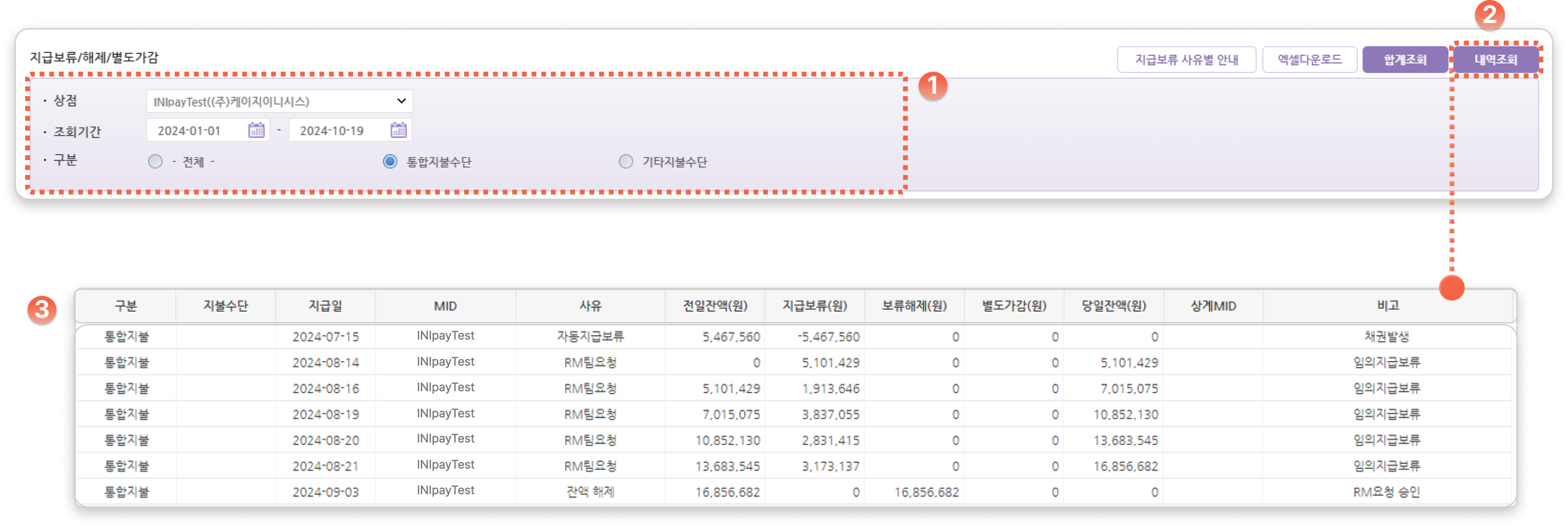Select the RM요청 승인 remark cell
1568x527 pixels.
(x=1387, y=492)
